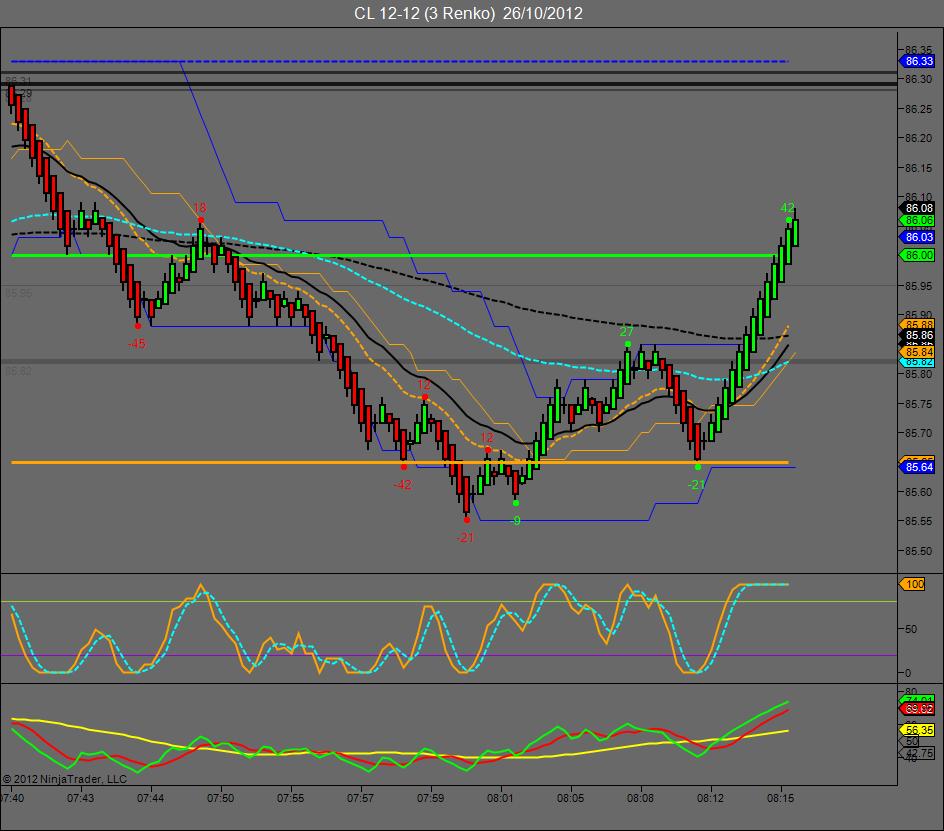Click the gray 42.75 indicator marker
The height and width of the screenshot is (831, 944).
(x=917, y=753)
